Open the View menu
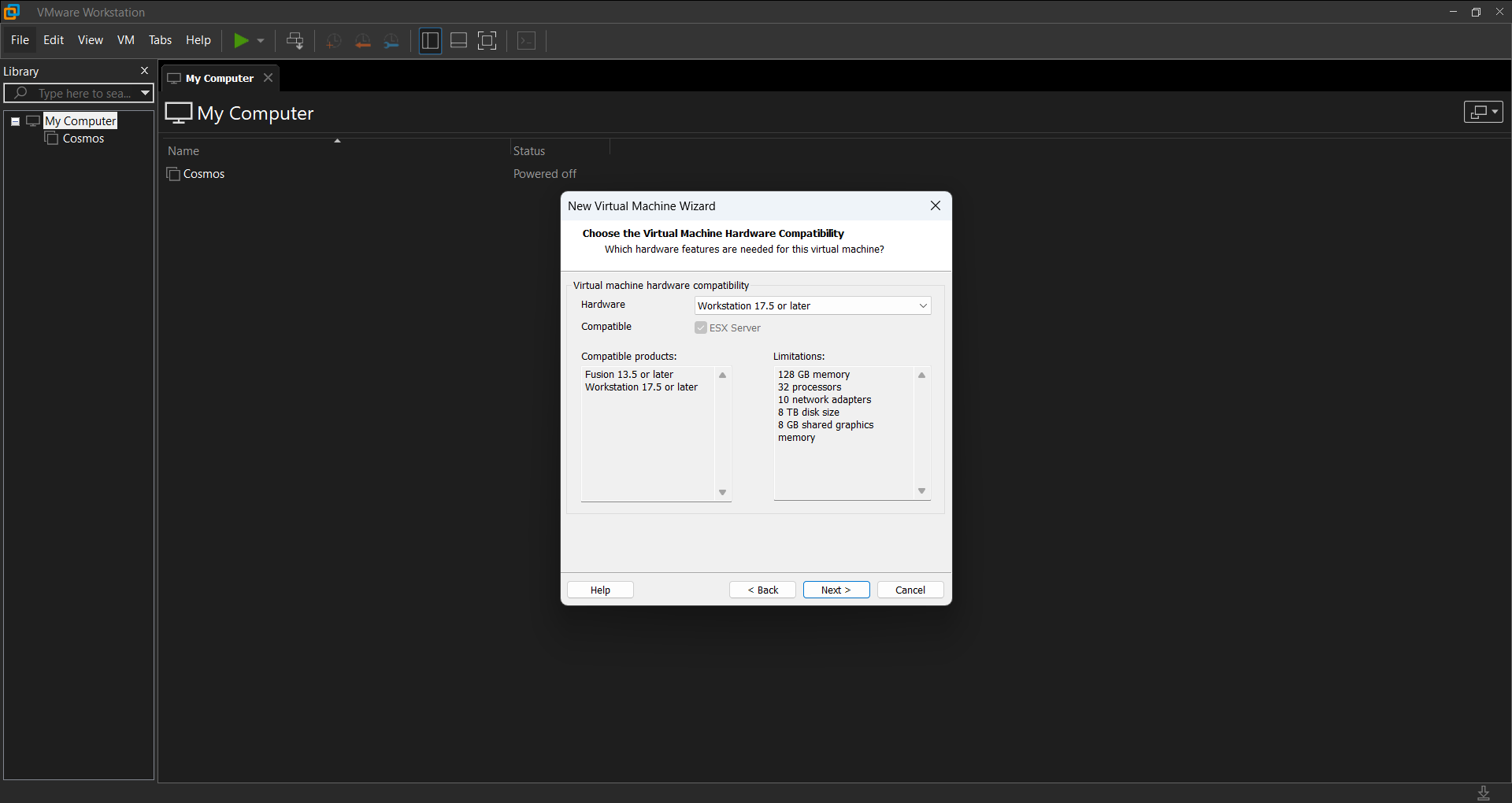Viewport: 1512px width, 803px height. click(x=91, y=40)
